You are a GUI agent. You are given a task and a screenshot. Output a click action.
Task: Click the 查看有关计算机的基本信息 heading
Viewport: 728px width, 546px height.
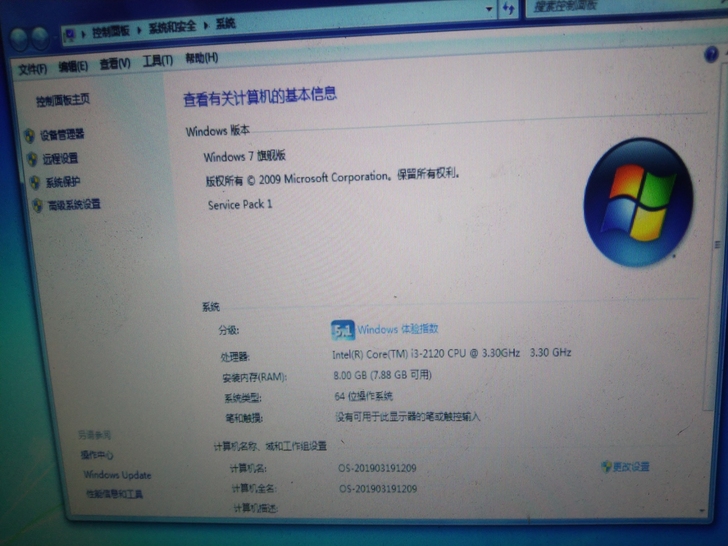[x=260, y=97]
